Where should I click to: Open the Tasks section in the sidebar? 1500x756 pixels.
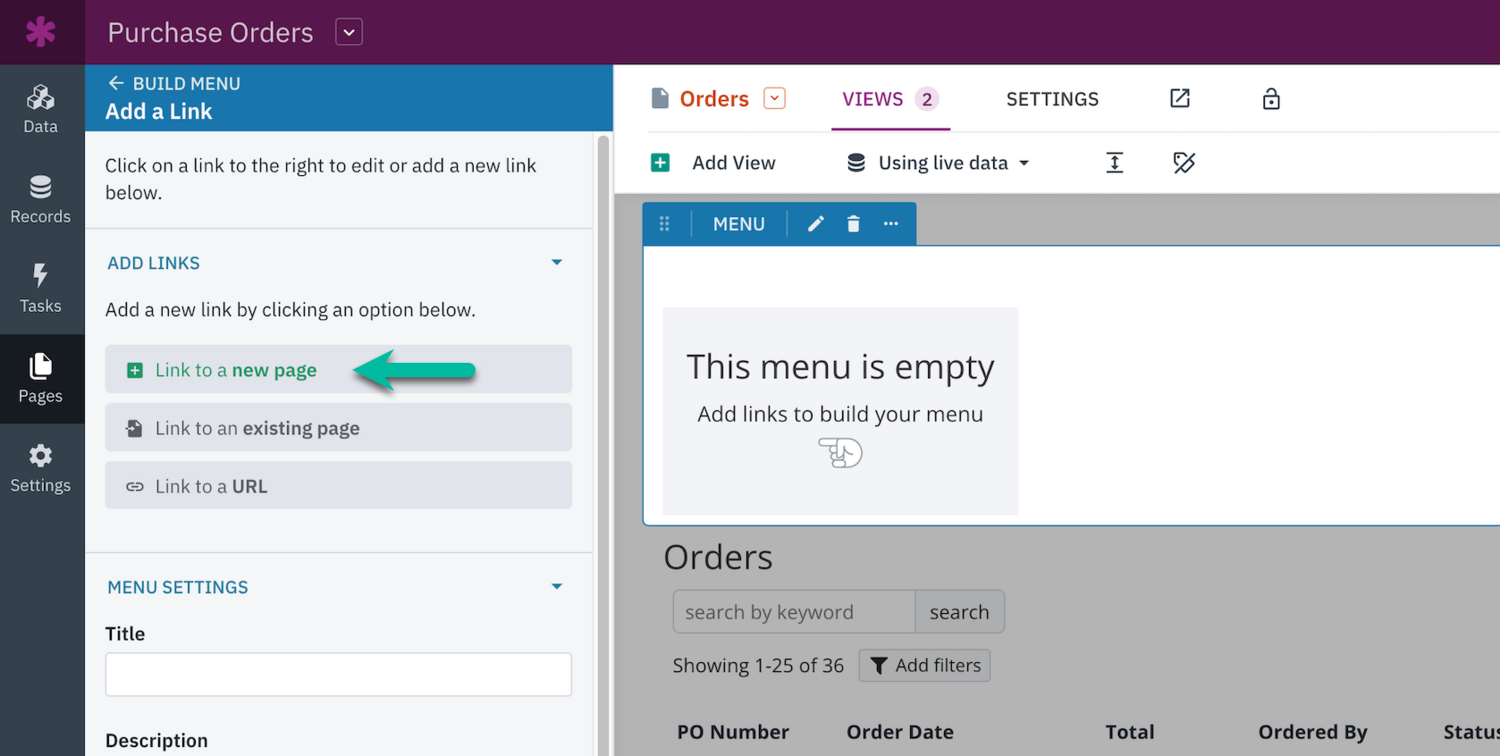(x=40, y=287)
